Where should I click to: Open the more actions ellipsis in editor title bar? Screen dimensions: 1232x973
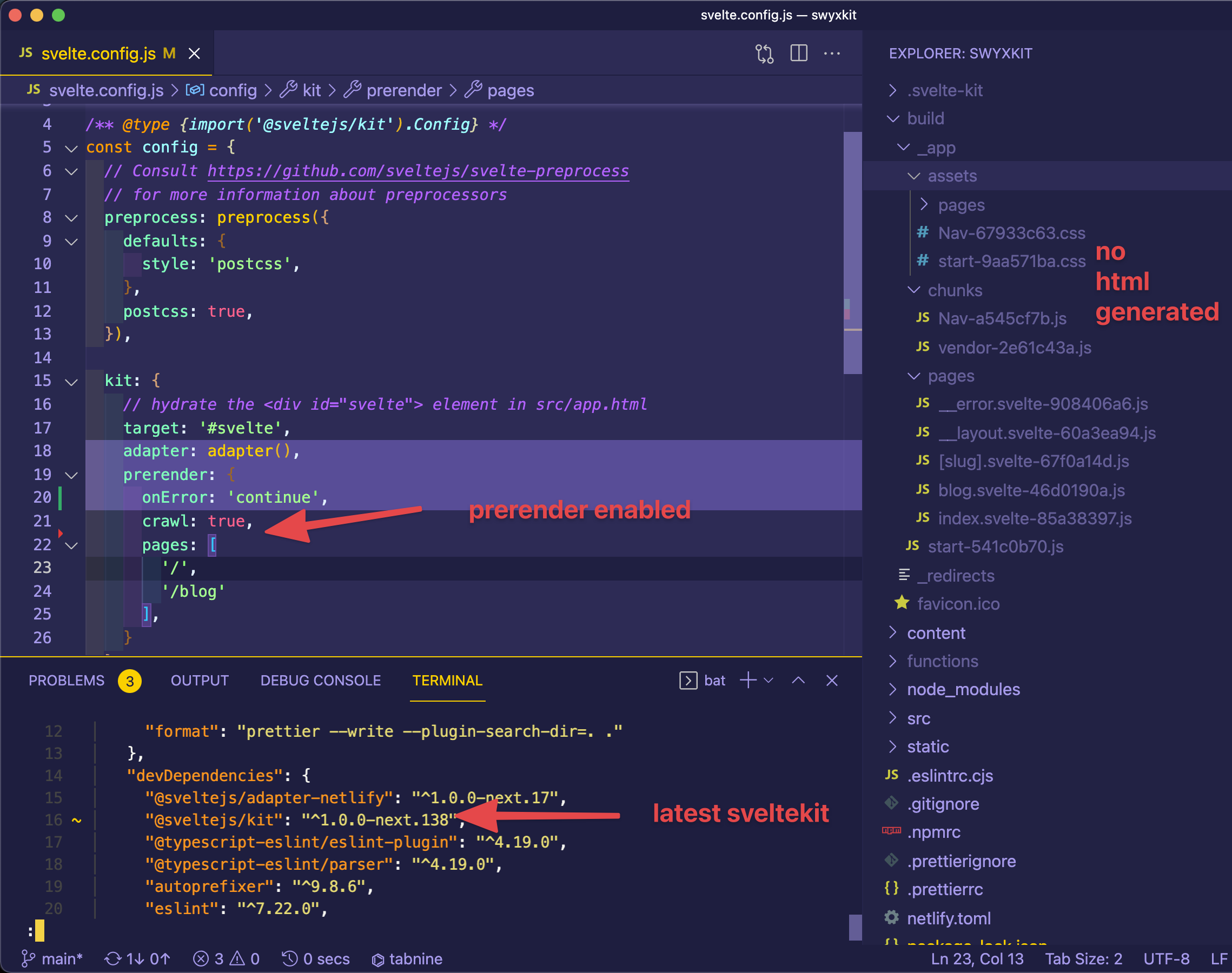pyautogui.click(x=832, y=53)
